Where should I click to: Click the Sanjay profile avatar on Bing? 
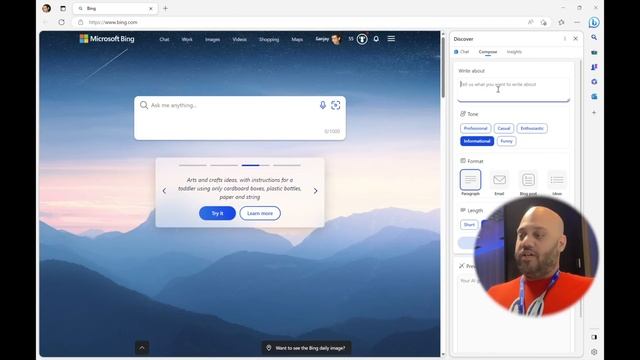[336, 39]
